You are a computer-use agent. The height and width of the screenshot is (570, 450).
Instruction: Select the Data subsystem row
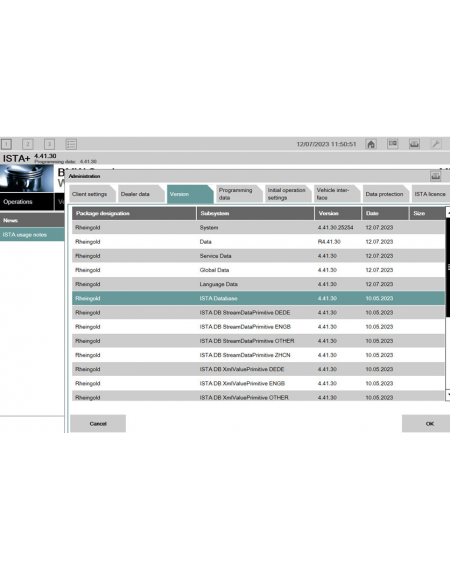[x=258, y=242]
